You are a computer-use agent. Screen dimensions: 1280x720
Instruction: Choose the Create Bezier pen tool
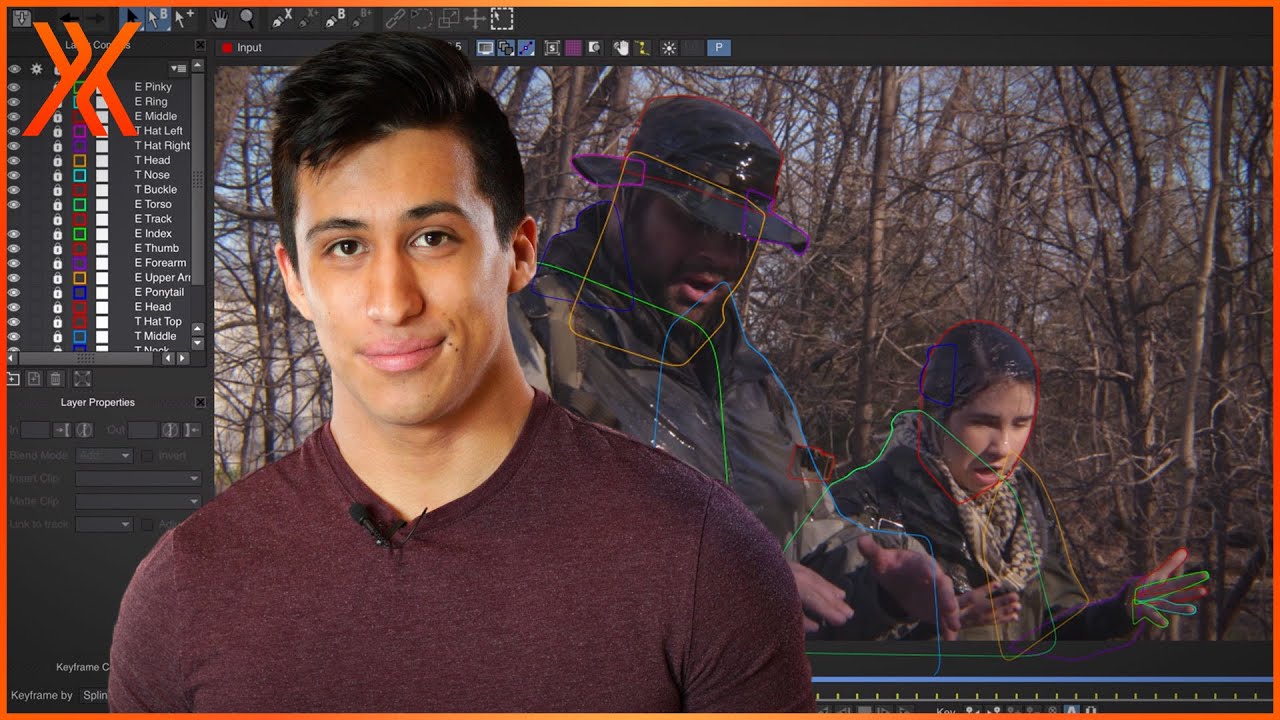coord(333,18)
